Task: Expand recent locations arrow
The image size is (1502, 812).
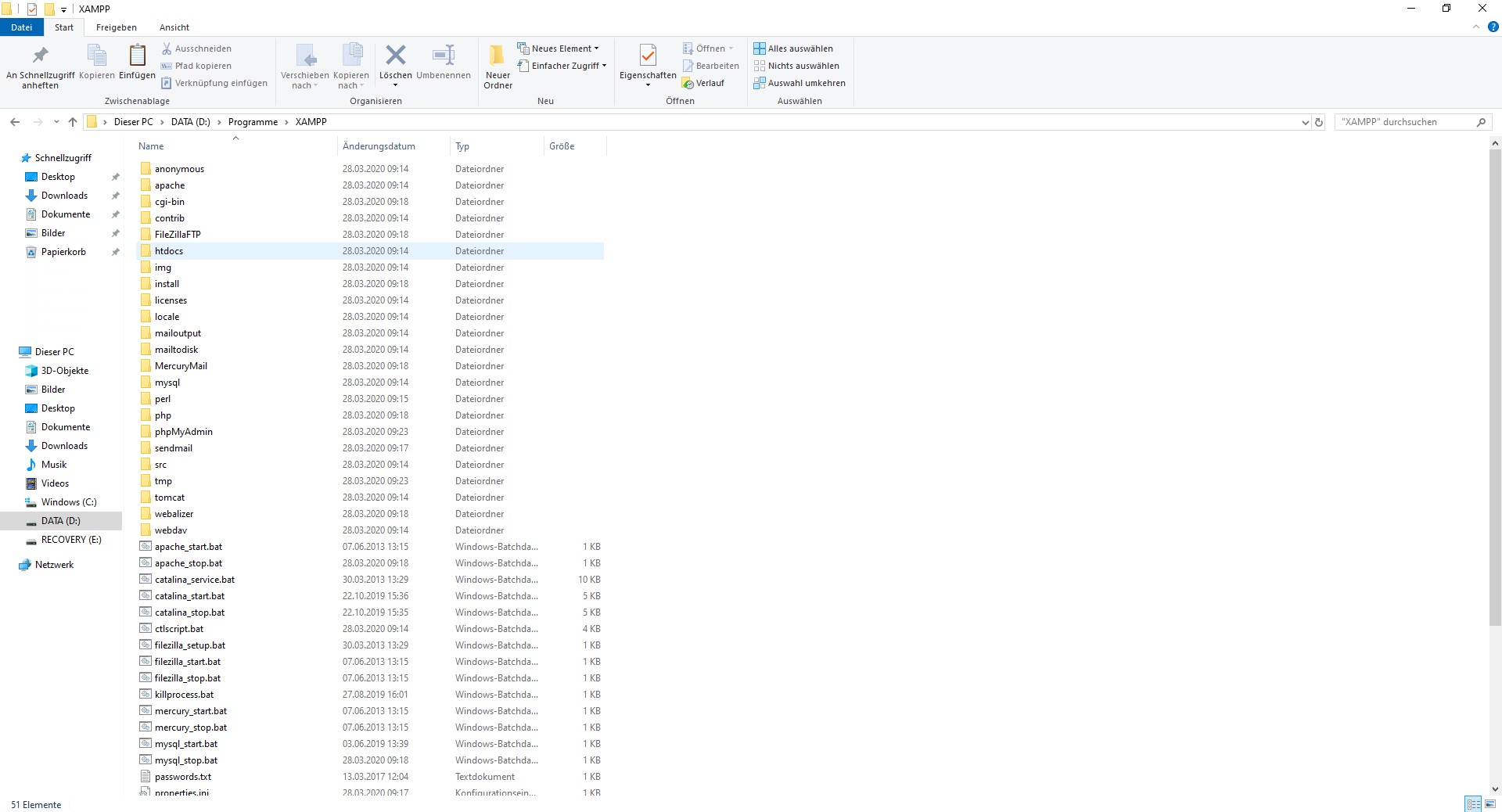Action: [56, 122]
